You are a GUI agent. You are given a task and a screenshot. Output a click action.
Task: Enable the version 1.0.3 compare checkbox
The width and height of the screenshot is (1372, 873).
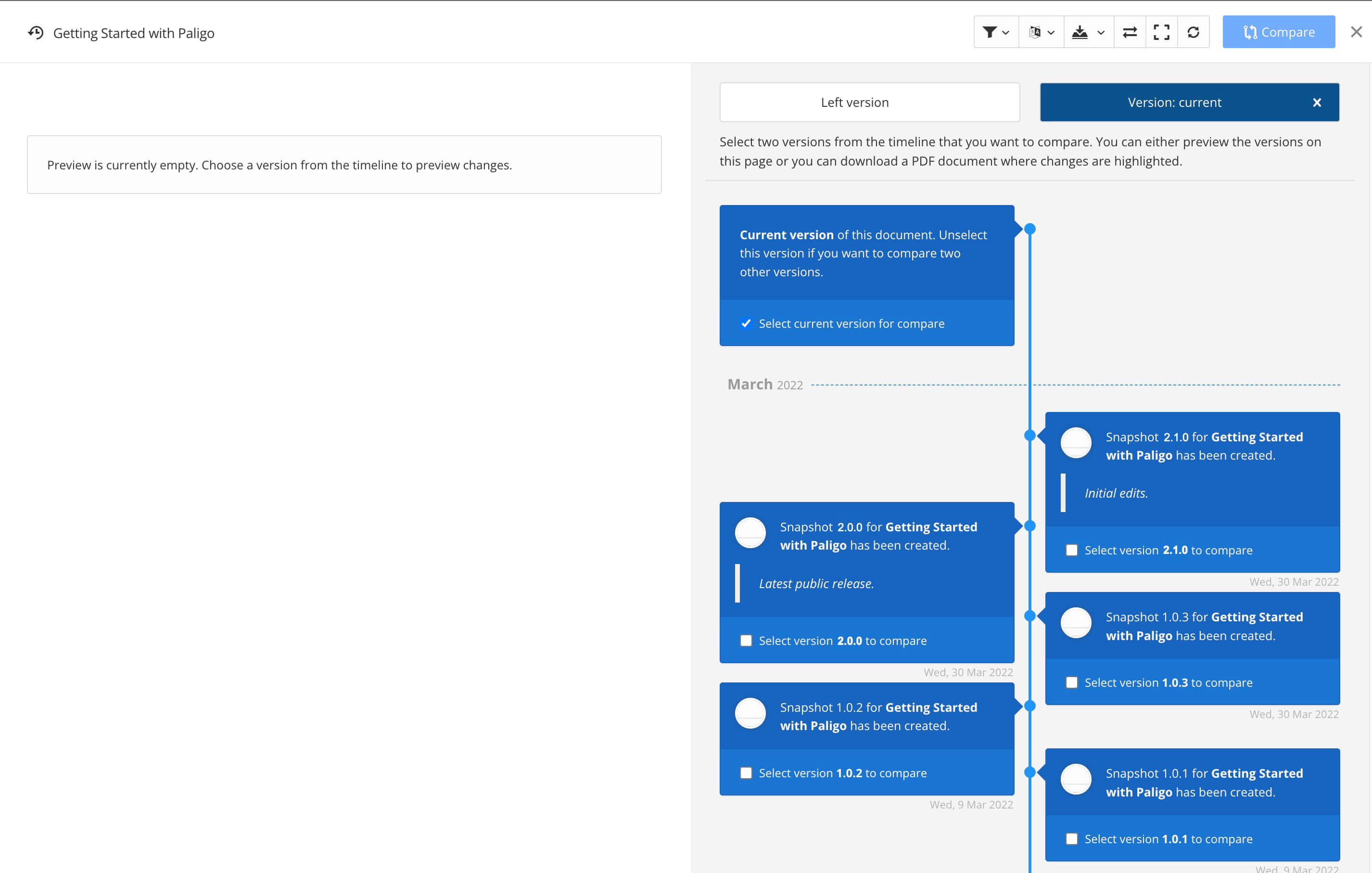point(1072,683)
